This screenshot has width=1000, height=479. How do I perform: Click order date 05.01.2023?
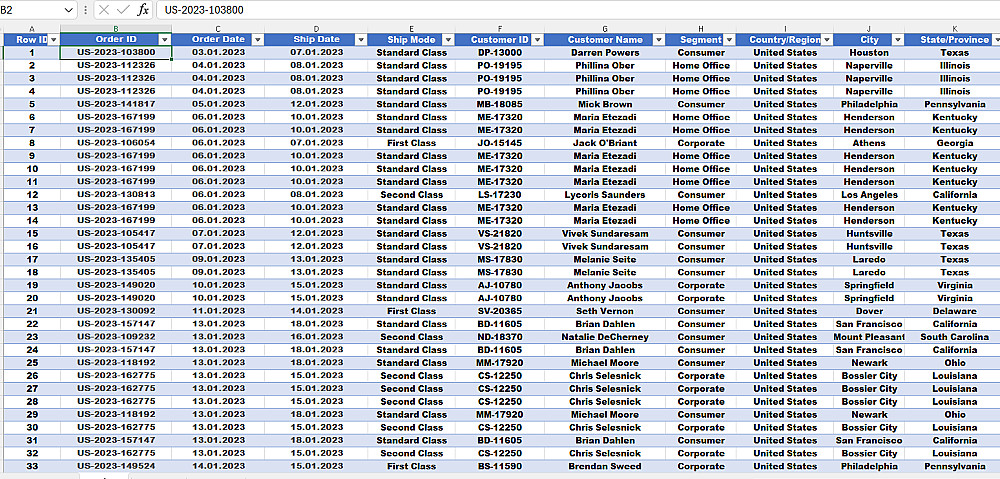218,105
